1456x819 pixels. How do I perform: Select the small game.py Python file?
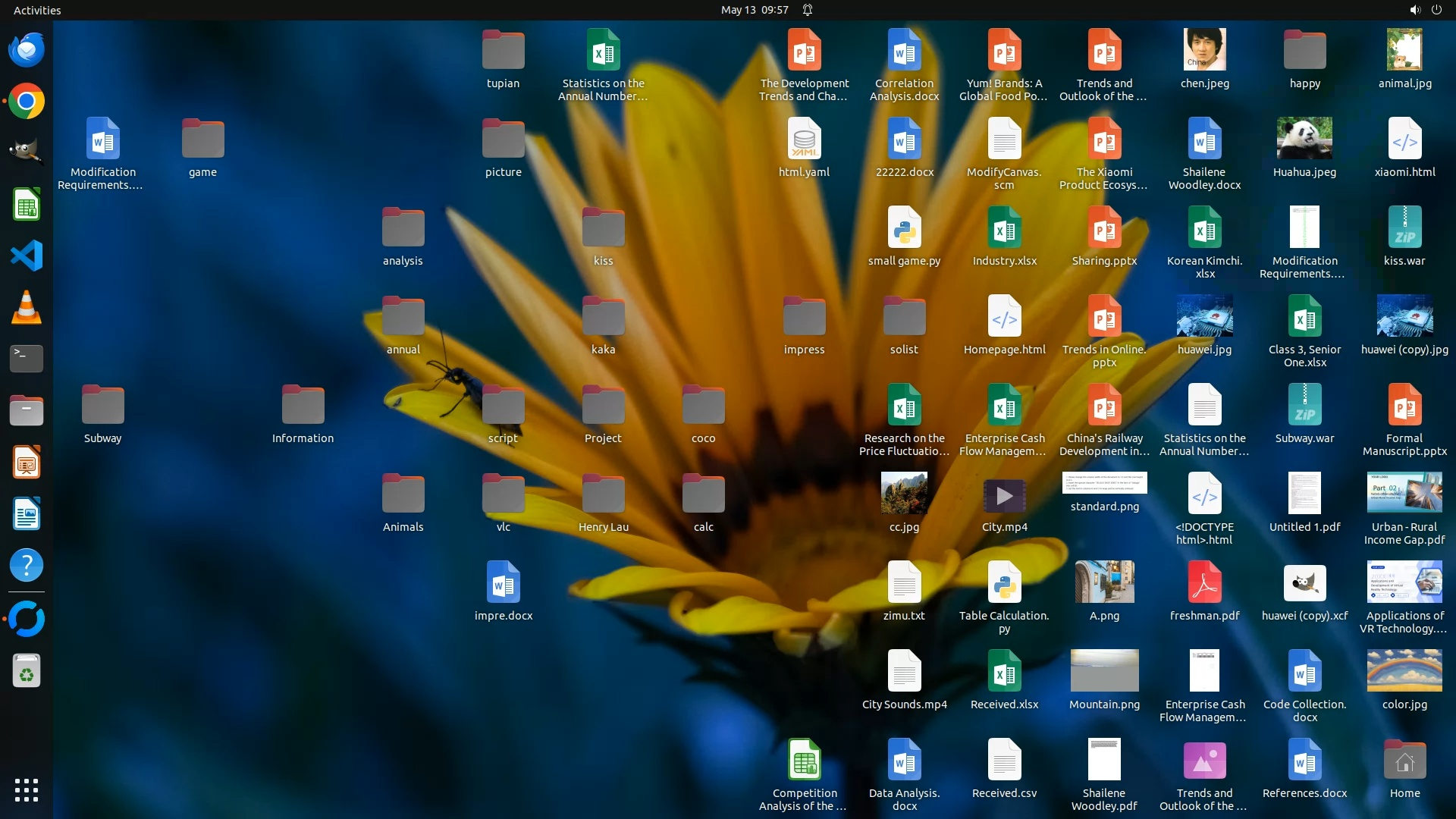click(904, 227)
